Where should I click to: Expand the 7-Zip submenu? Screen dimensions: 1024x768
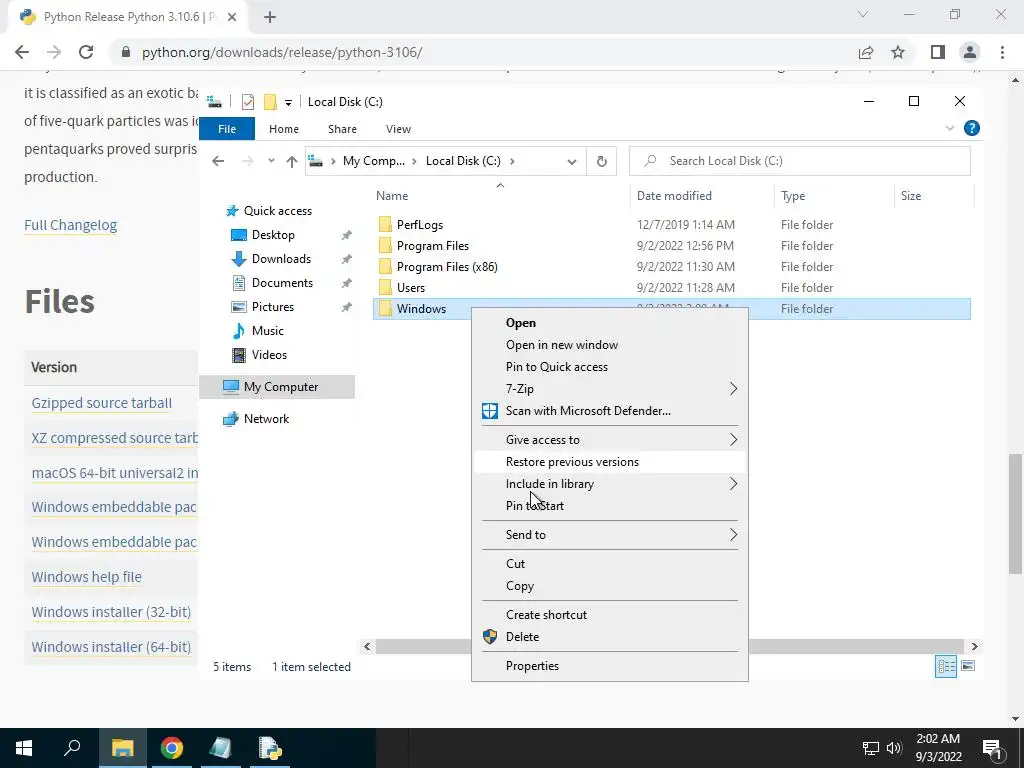coord(610,389)
